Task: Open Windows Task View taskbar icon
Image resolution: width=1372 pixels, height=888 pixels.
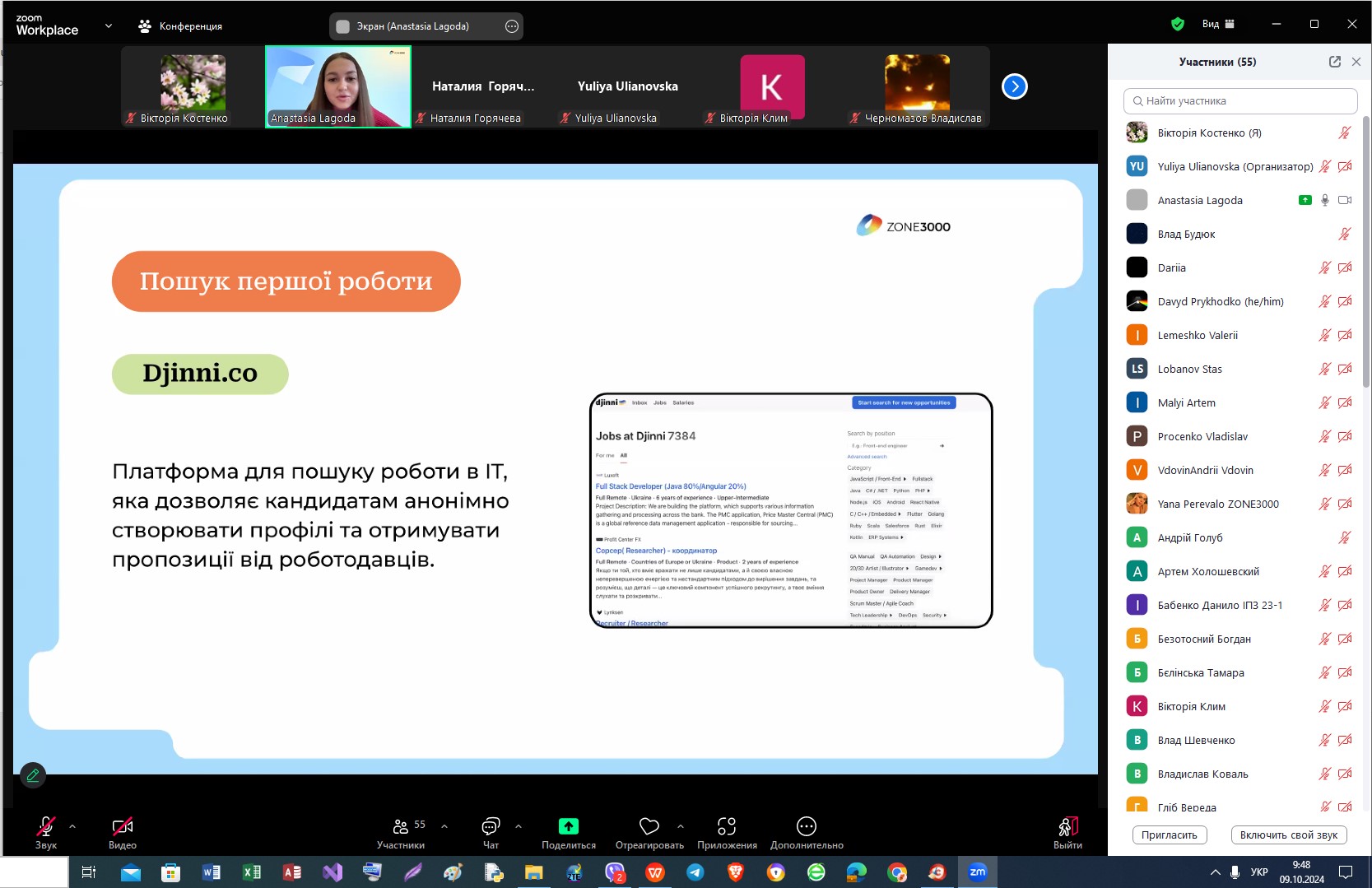Action: (89, 872)
